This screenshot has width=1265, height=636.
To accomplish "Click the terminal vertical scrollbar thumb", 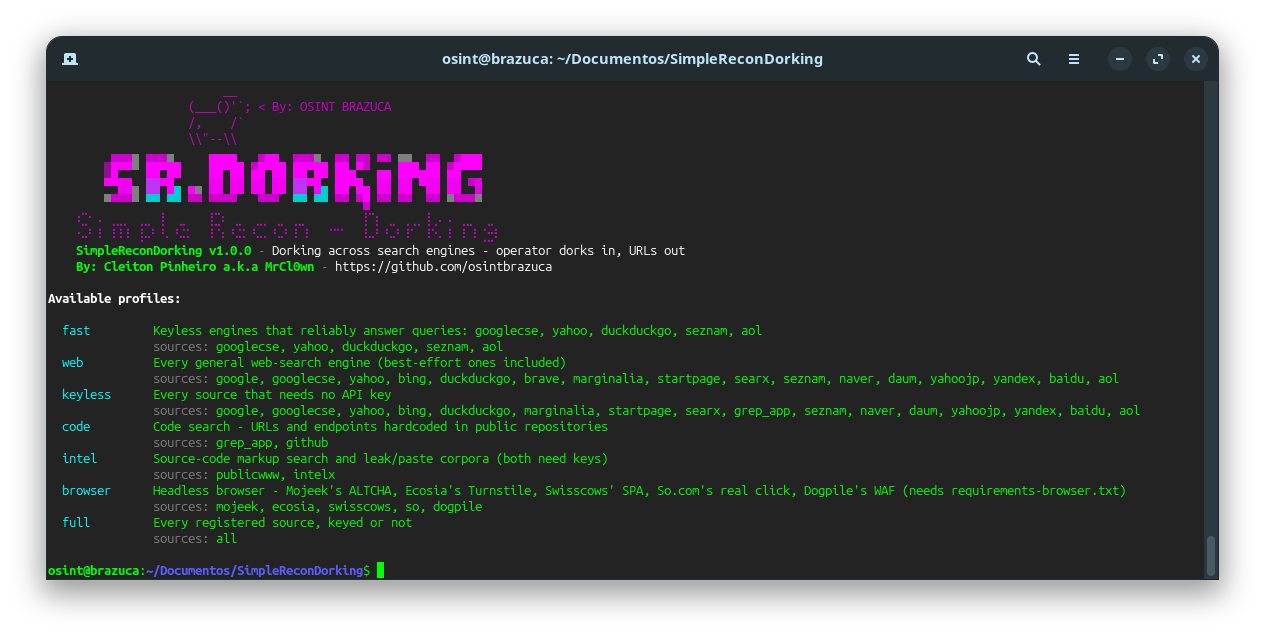I will [x=1210, y=555].
